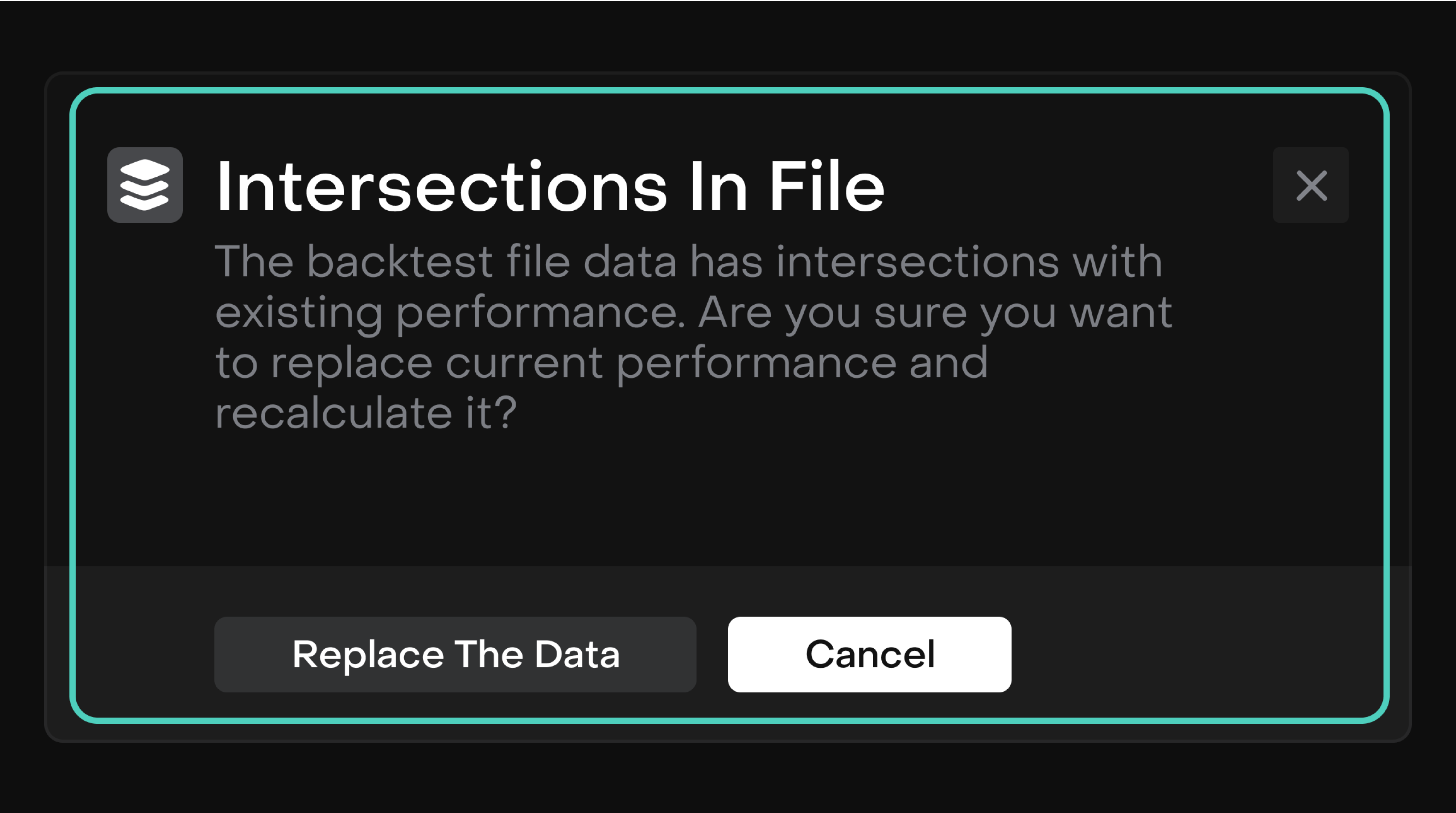Click the stacked layers icon
Viewport: 1456px width, 813px height.
pyautogui.click(x=145, y=185)
